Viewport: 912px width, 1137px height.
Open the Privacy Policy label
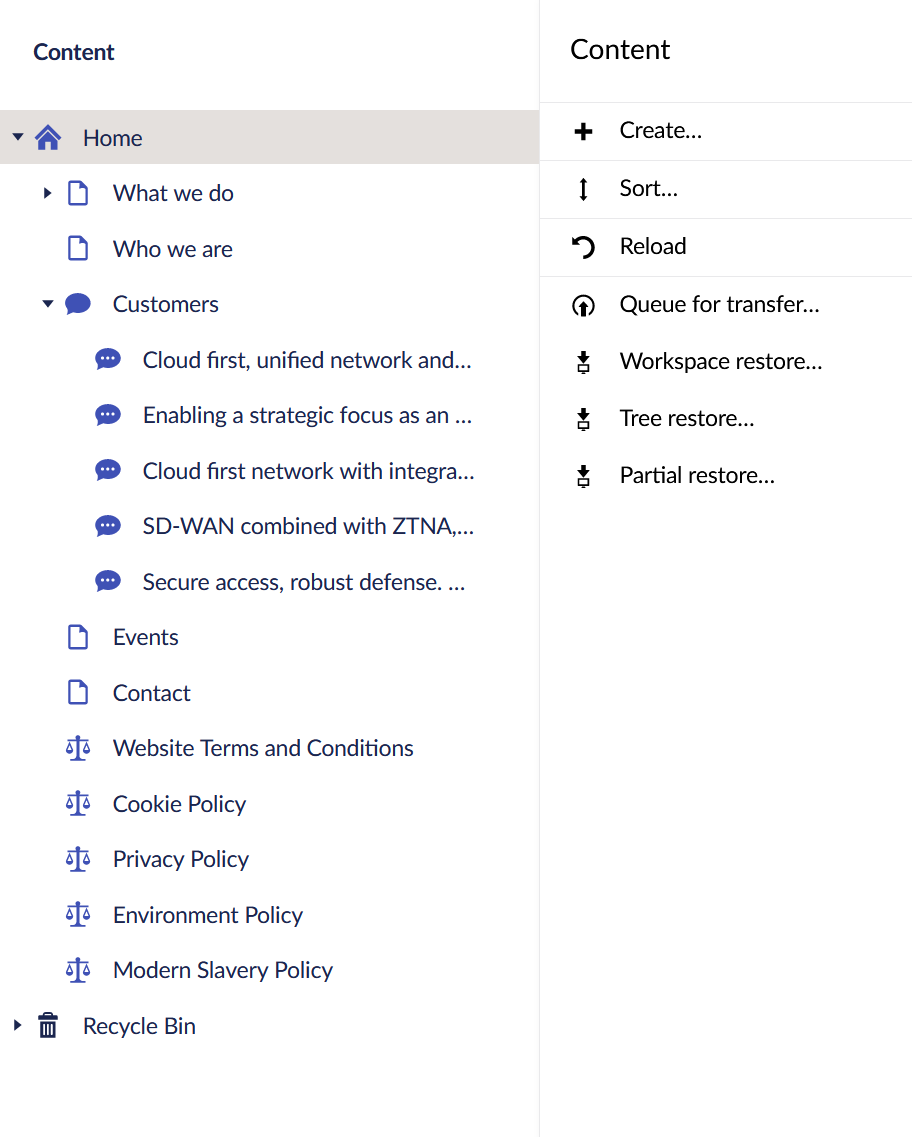click(x=181, y=859)
